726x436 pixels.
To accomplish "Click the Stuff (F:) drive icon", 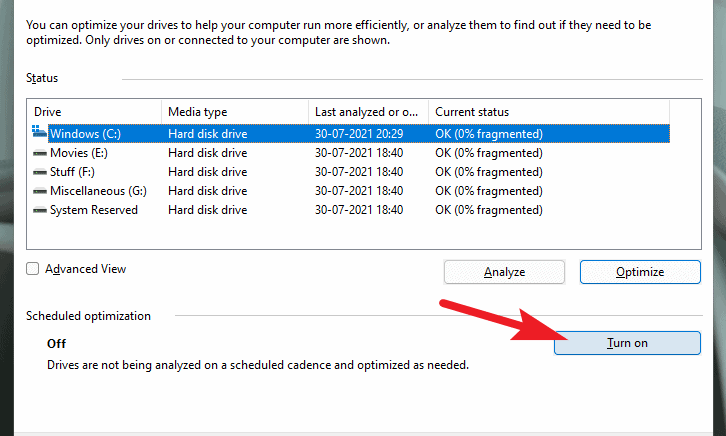I will click(40, 172).
